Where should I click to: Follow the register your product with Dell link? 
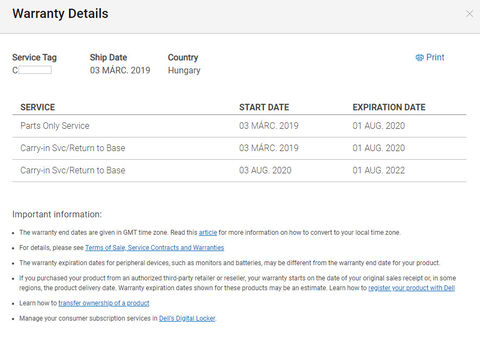click(x=411, y=288)
